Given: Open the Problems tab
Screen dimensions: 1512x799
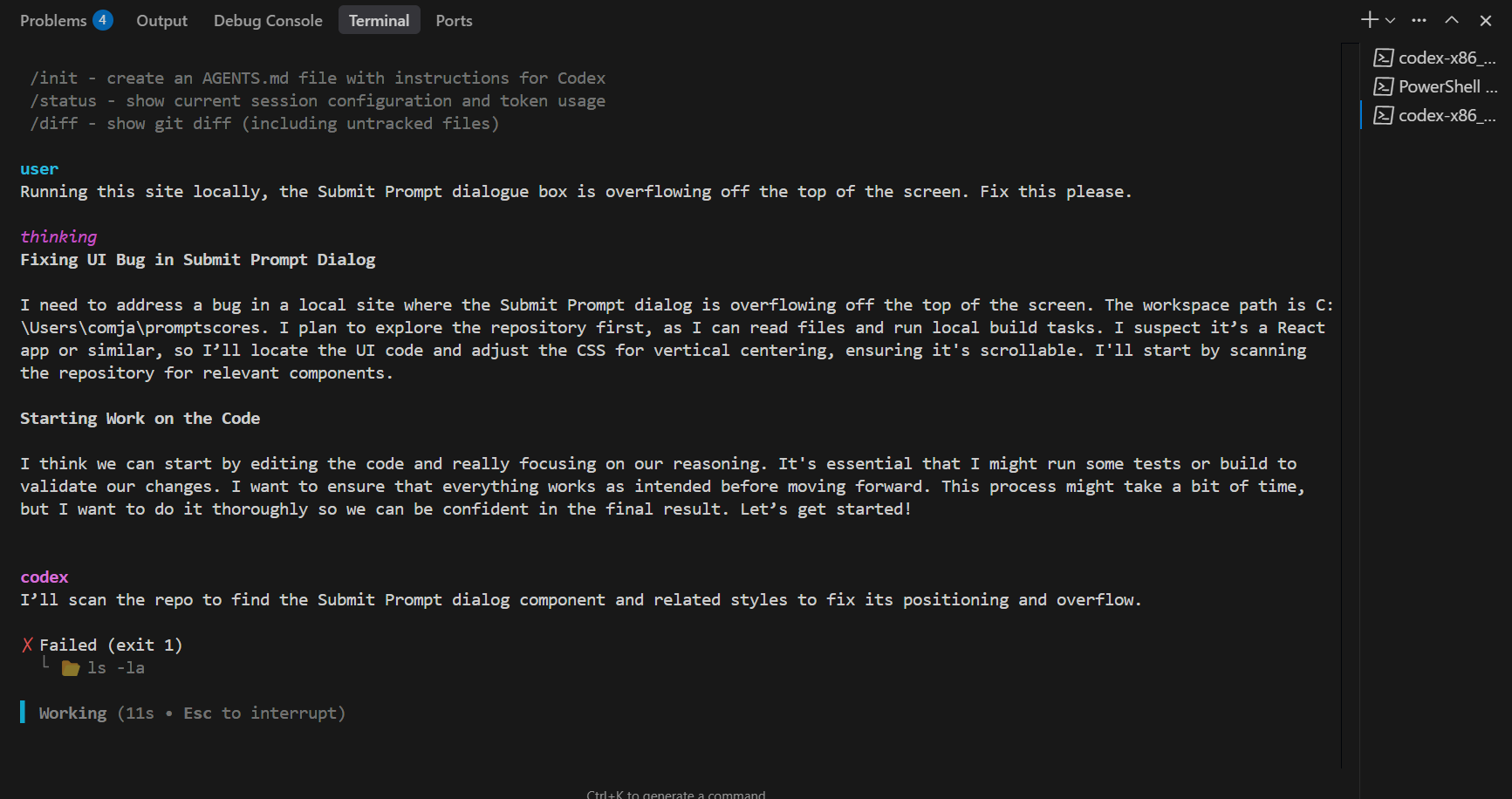Looking at the screenshot, I should (54, 20).
